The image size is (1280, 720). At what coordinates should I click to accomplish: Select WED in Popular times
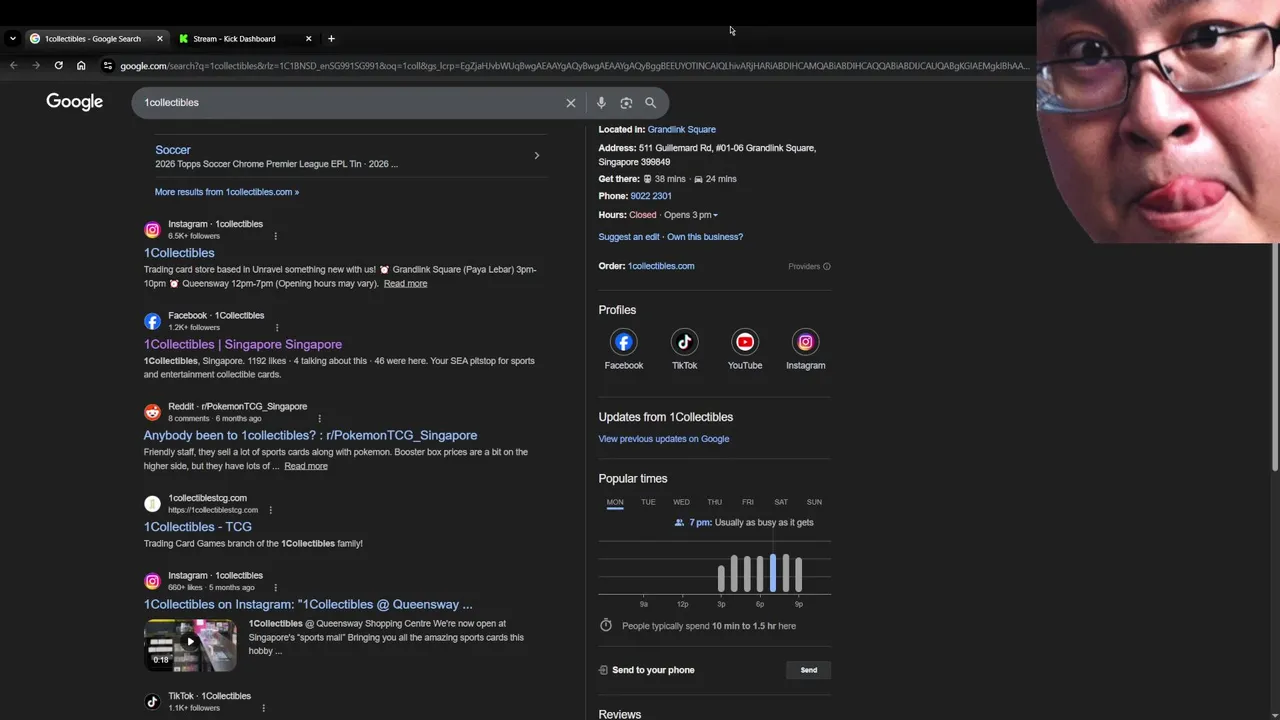pyautogui.click(x=681, y=502)
